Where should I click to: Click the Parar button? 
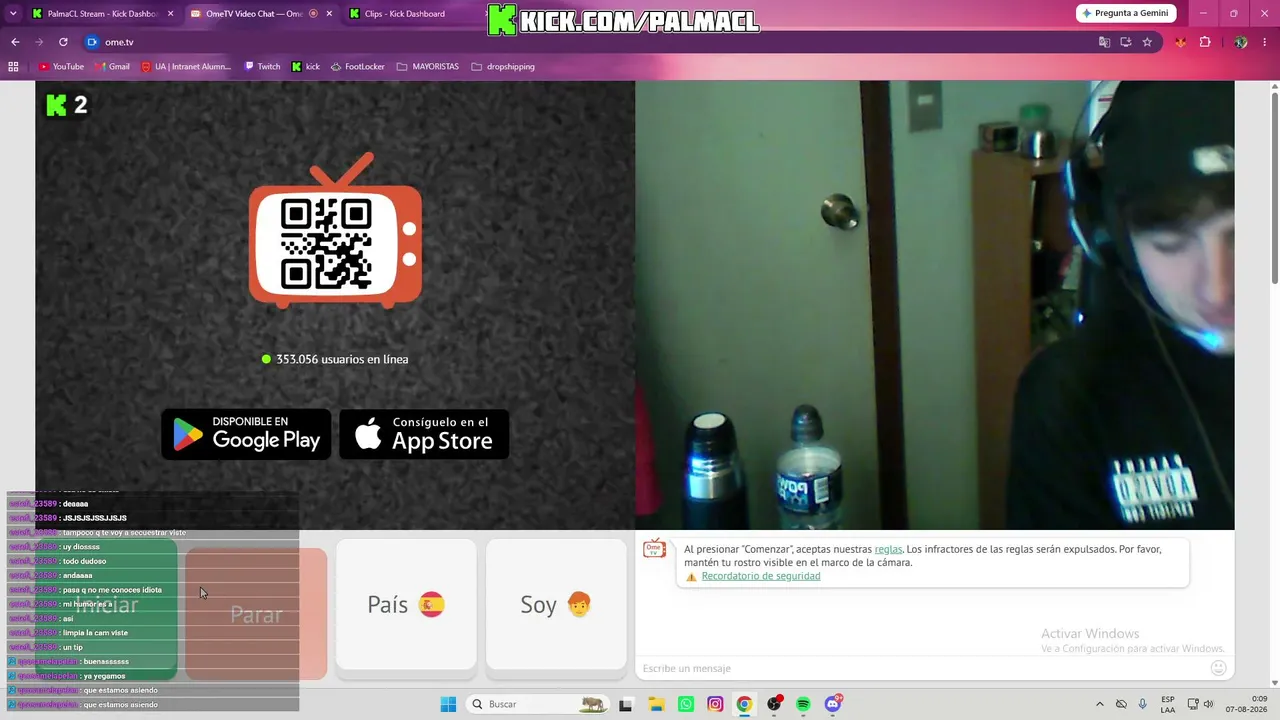(256, 614)
